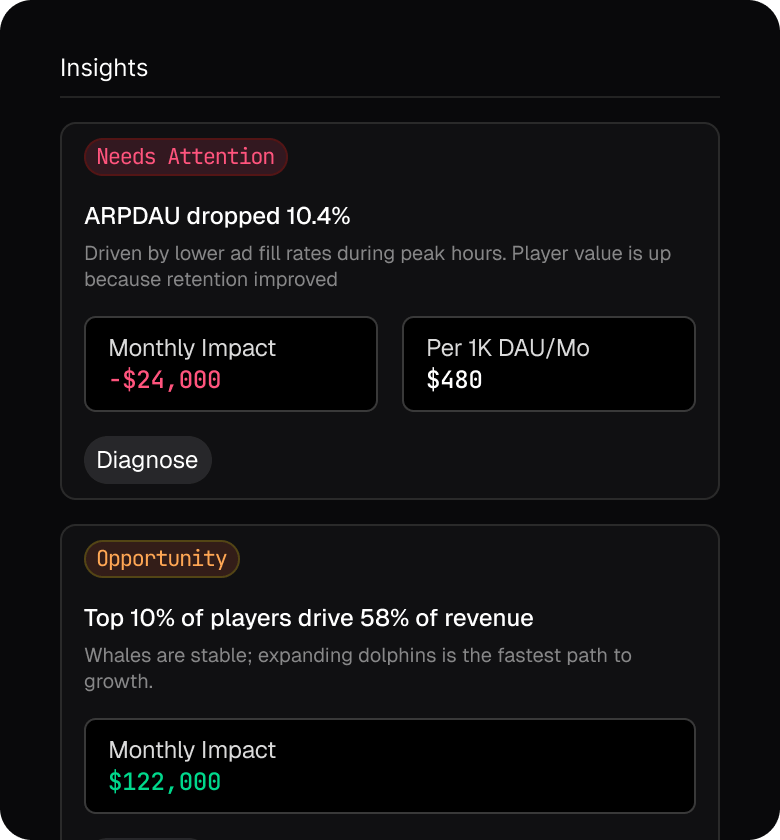Viewport: 780px width, 840px height.
Task: Select Monthly Impact label above $122,000
Action: coord(192,750)
